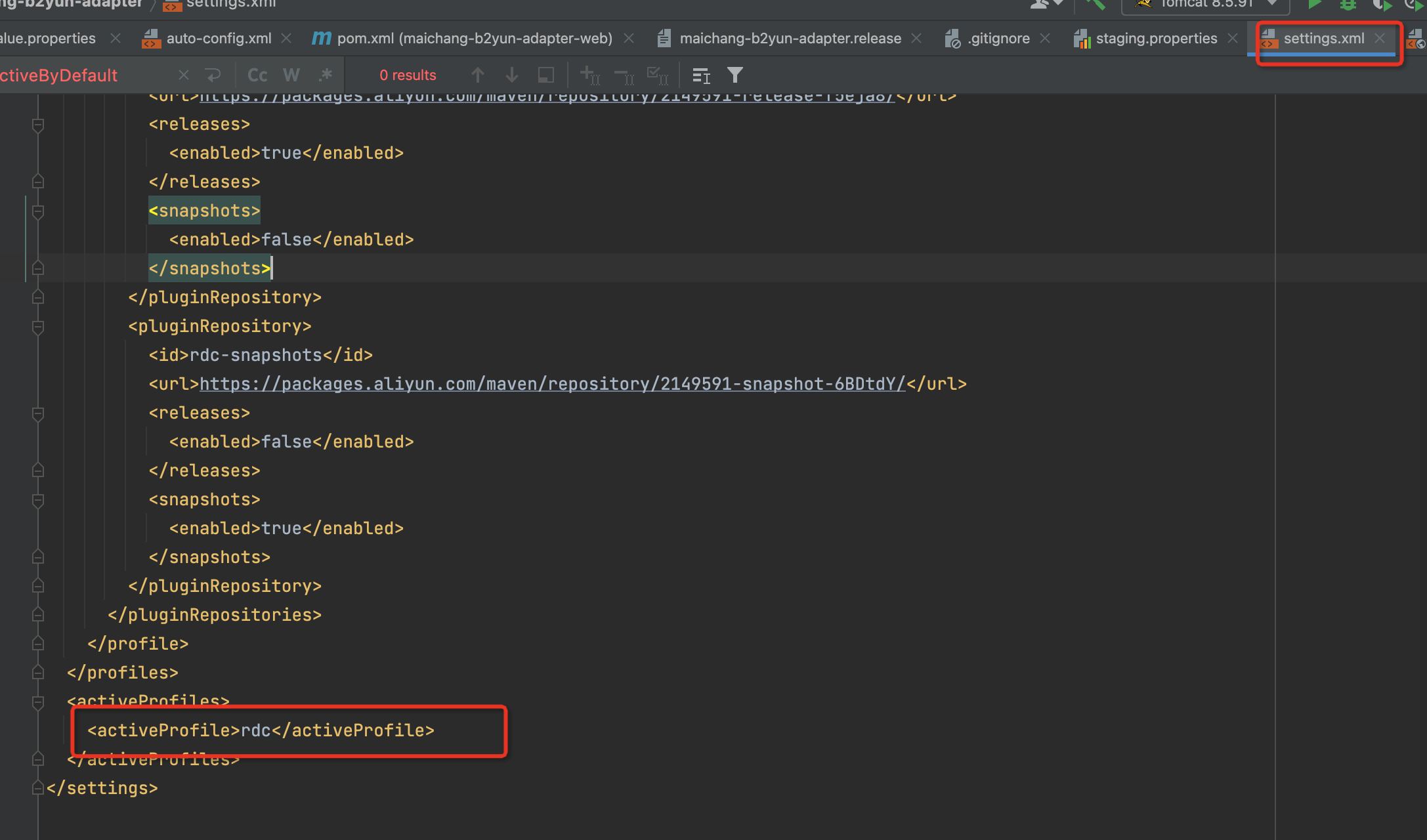Image resolution: width=1427 pixels, height=840 pixels.
Task: Select all occurrences icon in search bar
Action: coord(658,75)
